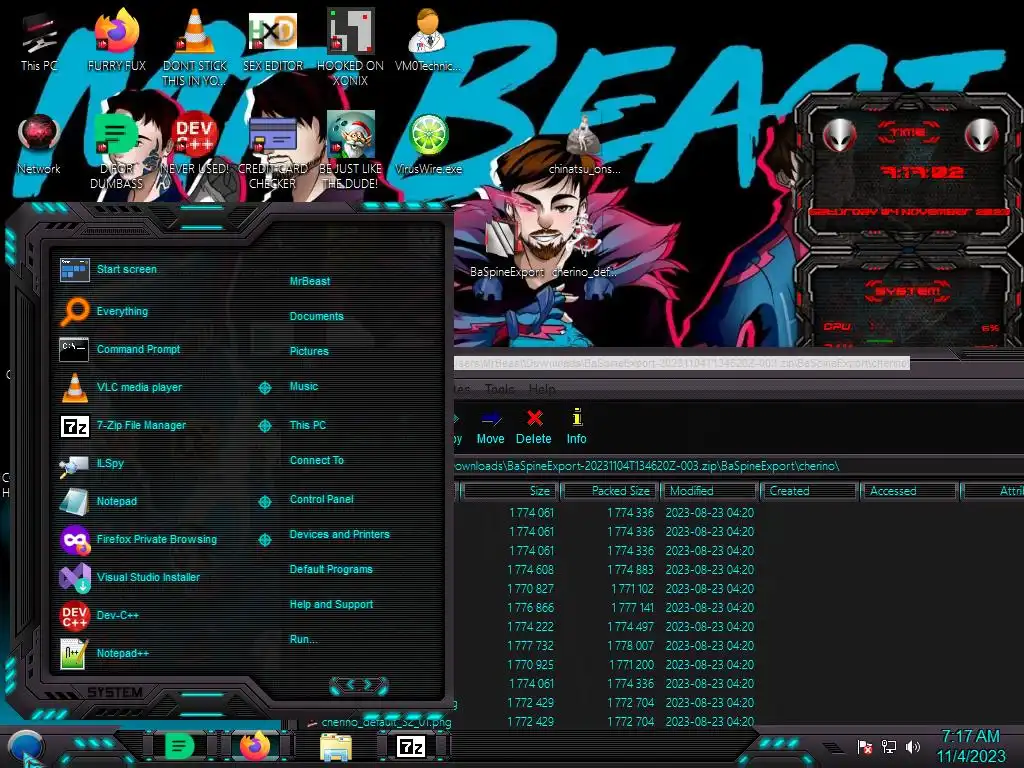Open the CREDIT CARD CHECKER shortcut
The width and height of the screenshot is (1024, 768).
click(273, 152)
